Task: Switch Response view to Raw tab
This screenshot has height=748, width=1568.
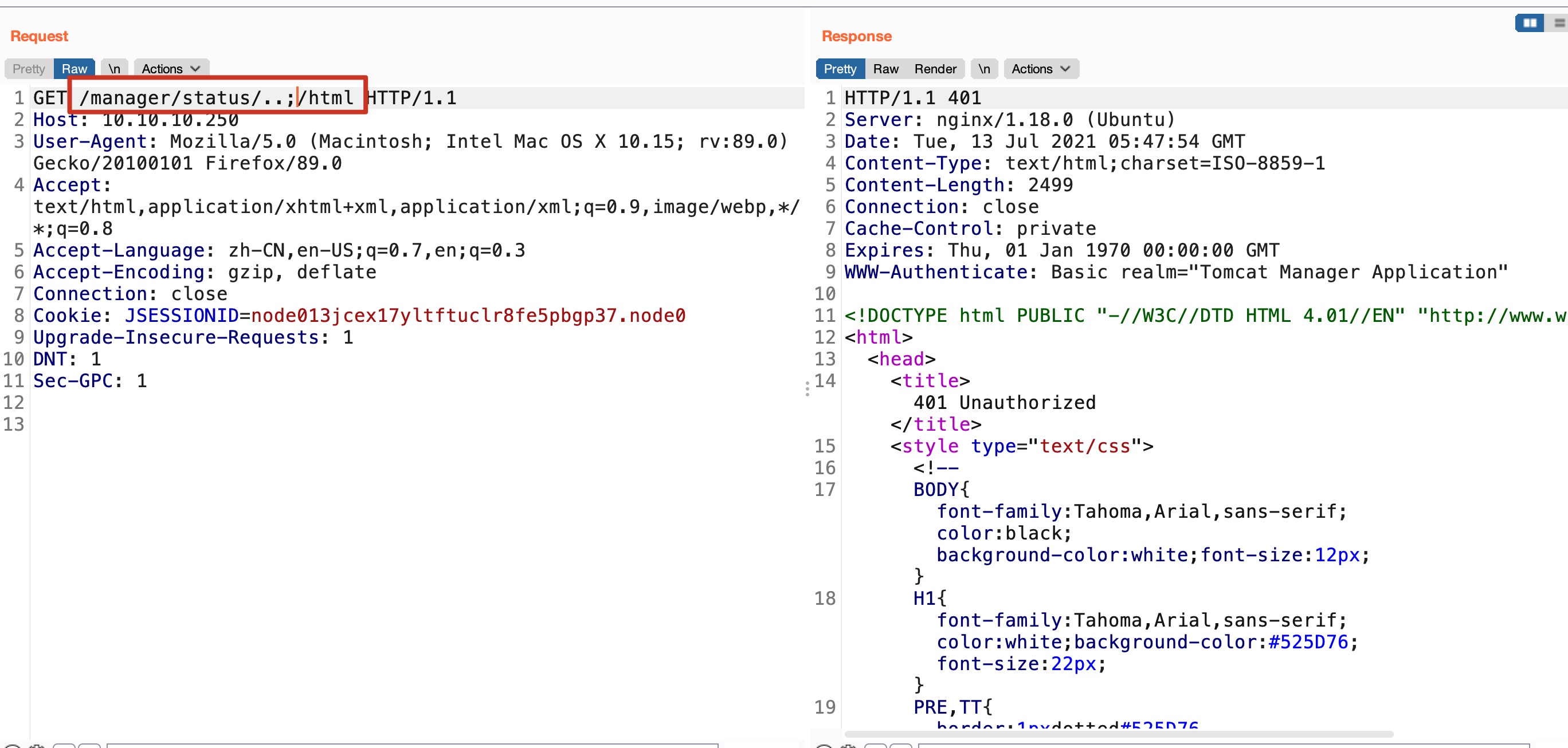Action: (885, 69)
